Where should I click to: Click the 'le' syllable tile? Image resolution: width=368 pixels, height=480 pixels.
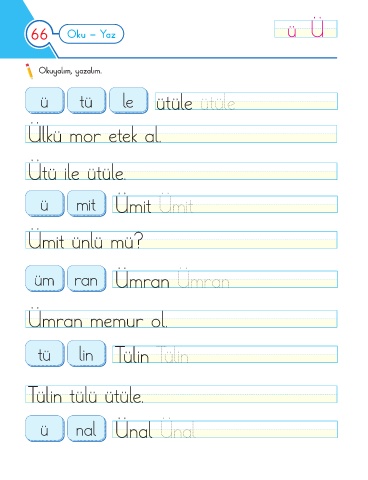coord(129,101)
